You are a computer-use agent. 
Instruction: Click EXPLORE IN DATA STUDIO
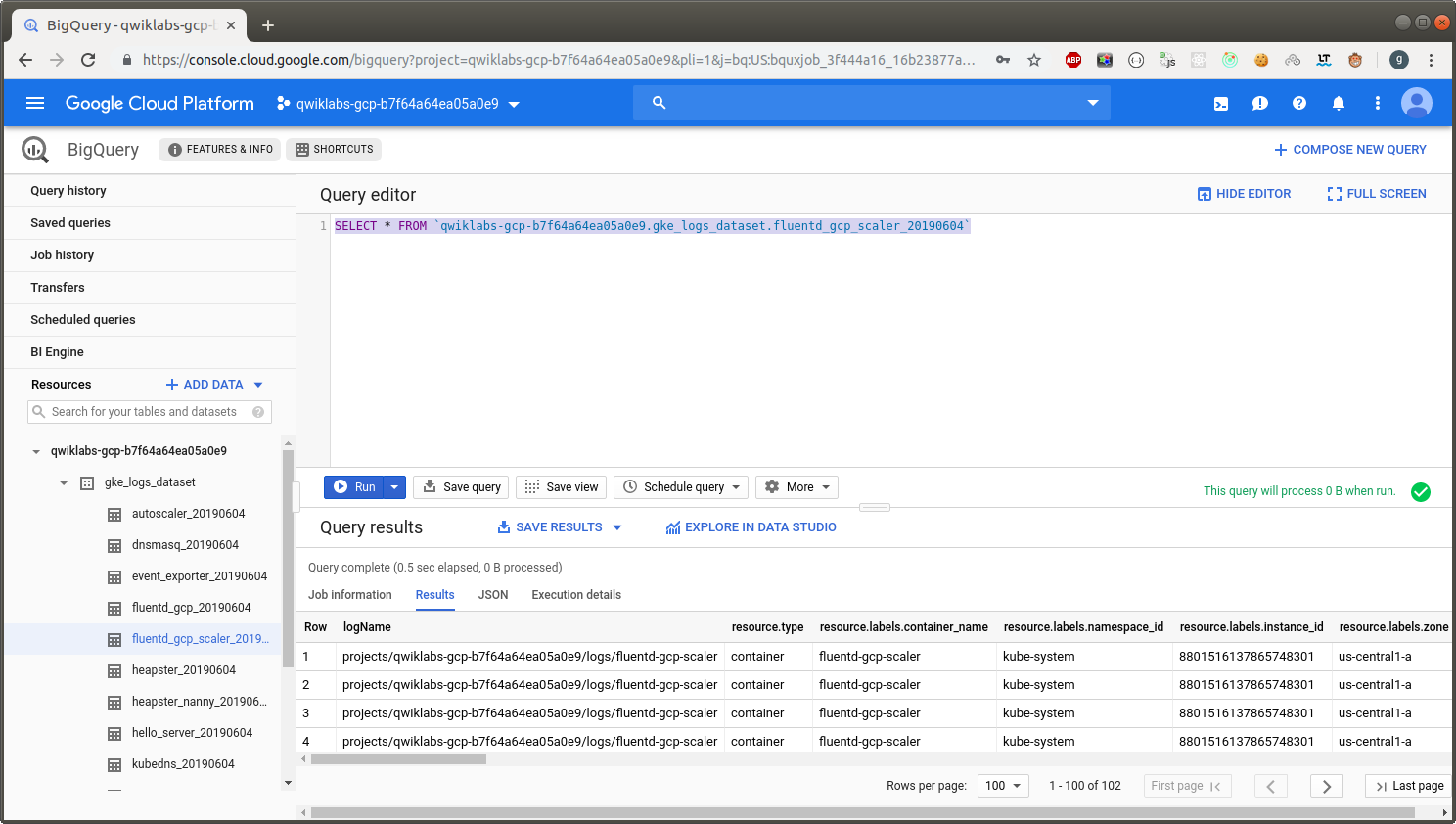tap(751, 527)
